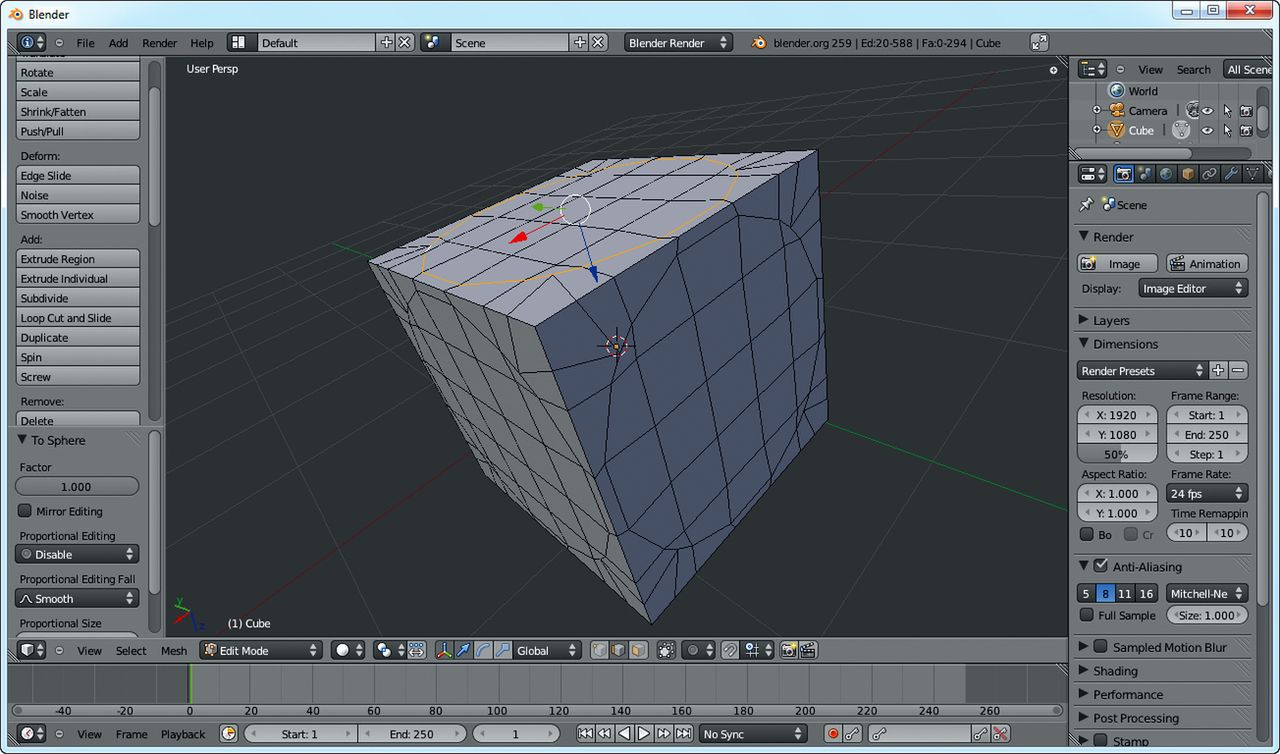
Task: Click the Smooth Vertex button
Action: [x=77, y=215]
